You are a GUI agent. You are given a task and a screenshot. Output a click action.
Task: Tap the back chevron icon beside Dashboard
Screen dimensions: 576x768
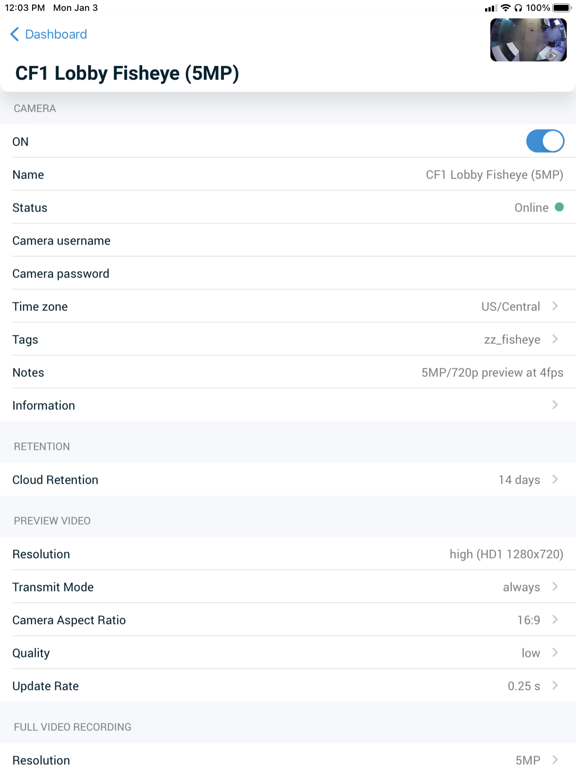(x=15, y=34)
